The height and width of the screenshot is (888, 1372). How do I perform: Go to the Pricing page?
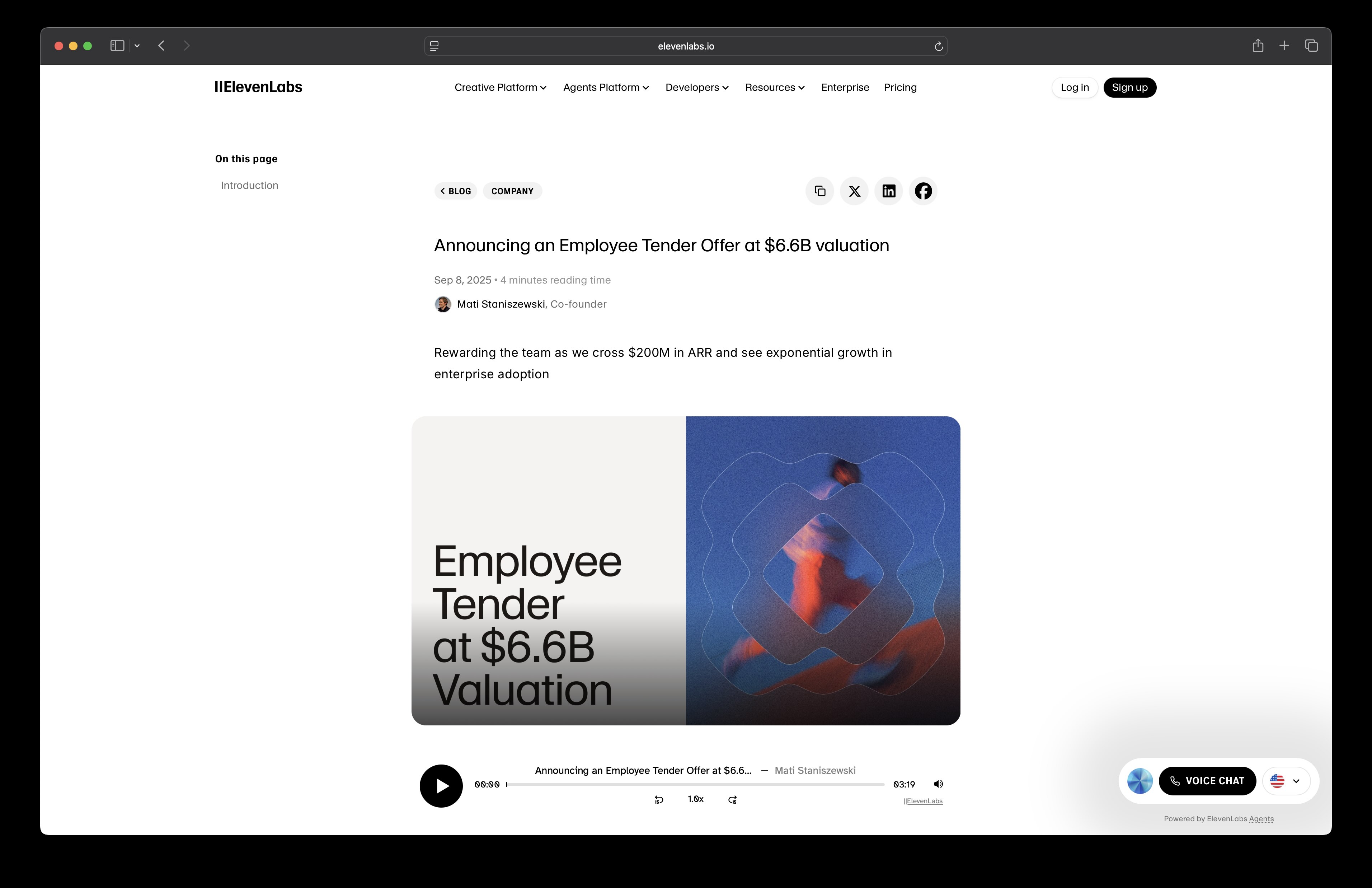click(899, 87)
